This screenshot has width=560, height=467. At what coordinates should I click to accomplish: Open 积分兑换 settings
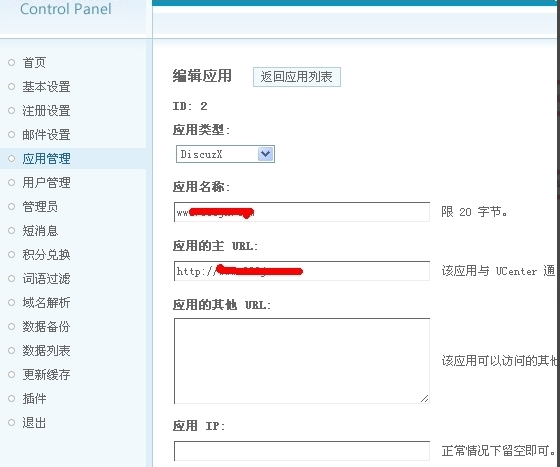tap(46, 255)
